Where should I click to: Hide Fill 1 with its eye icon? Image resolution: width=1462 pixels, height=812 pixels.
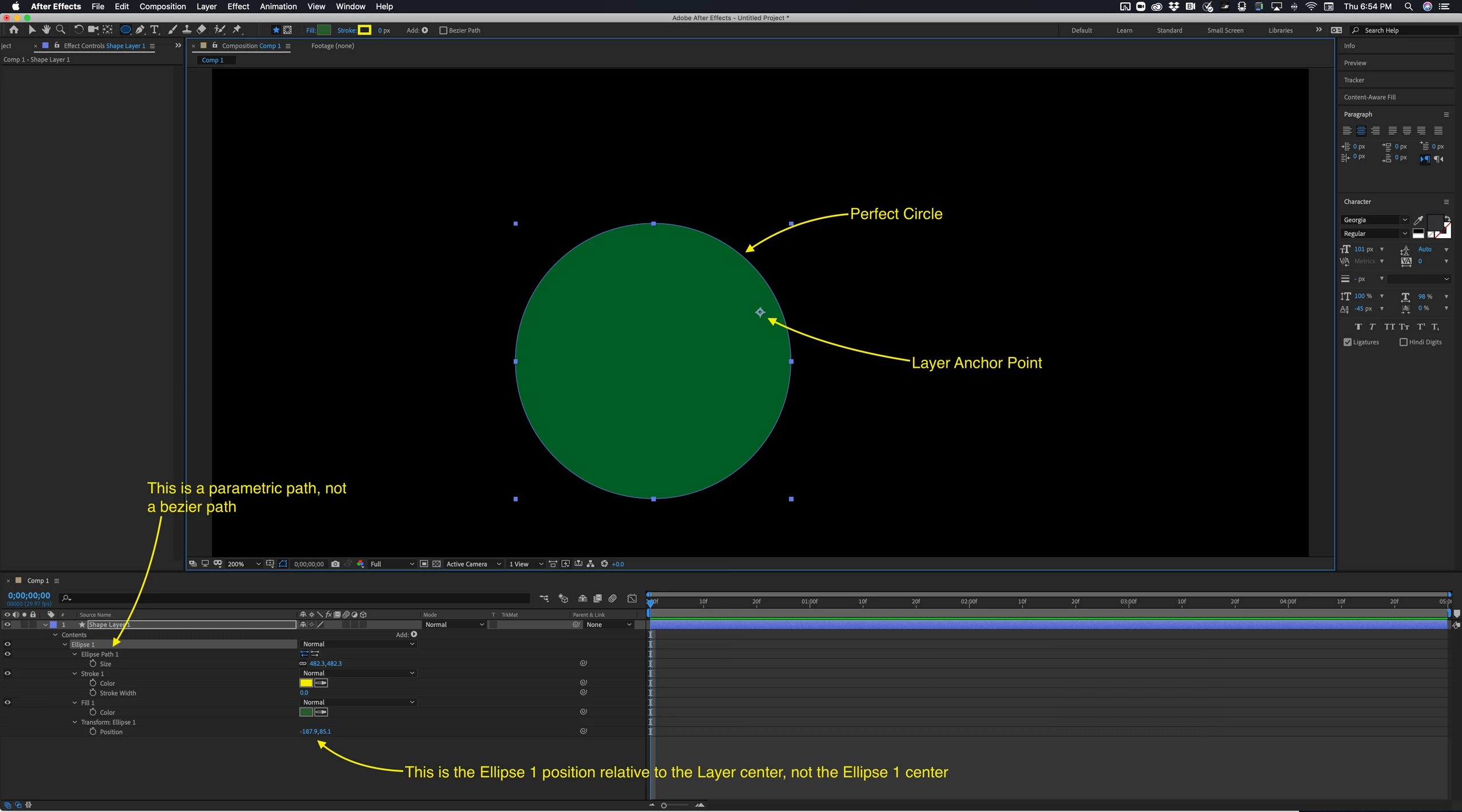click(7, 702)
